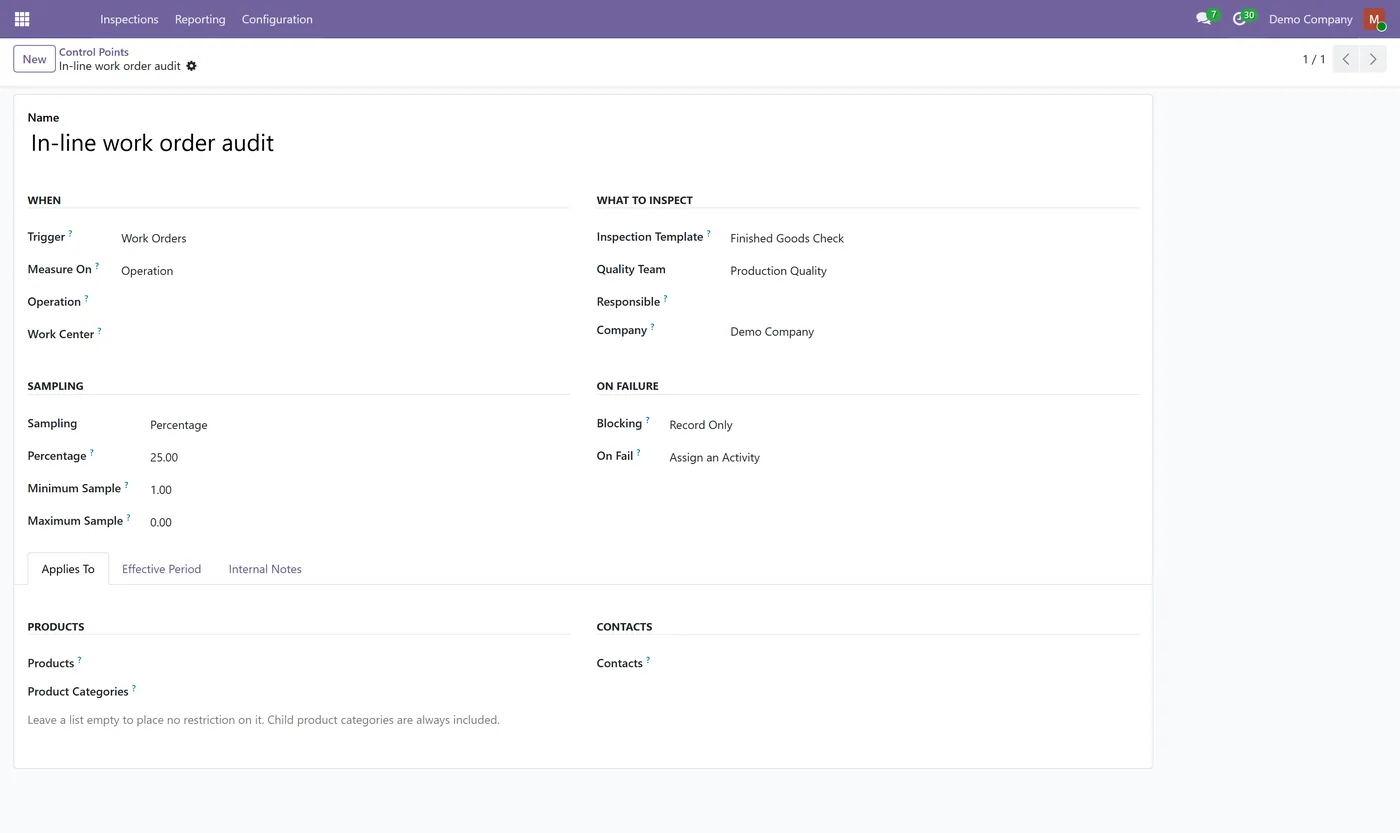Click the empty Responsible field
The width and height of the screenshot is (1400, 833).
(934, 302)
